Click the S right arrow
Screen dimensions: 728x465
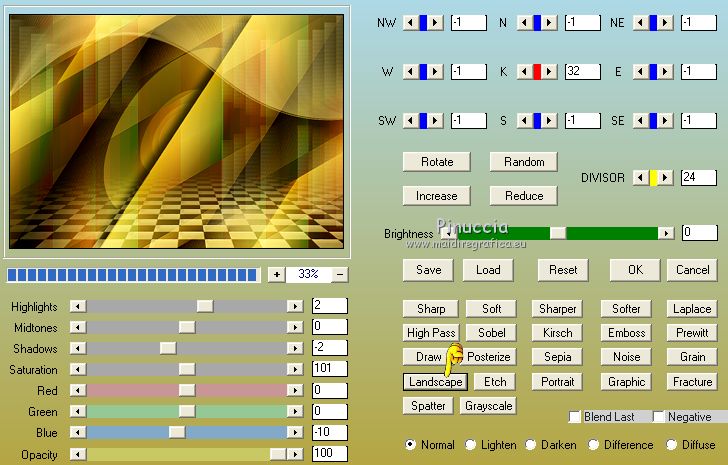[549, 121]
